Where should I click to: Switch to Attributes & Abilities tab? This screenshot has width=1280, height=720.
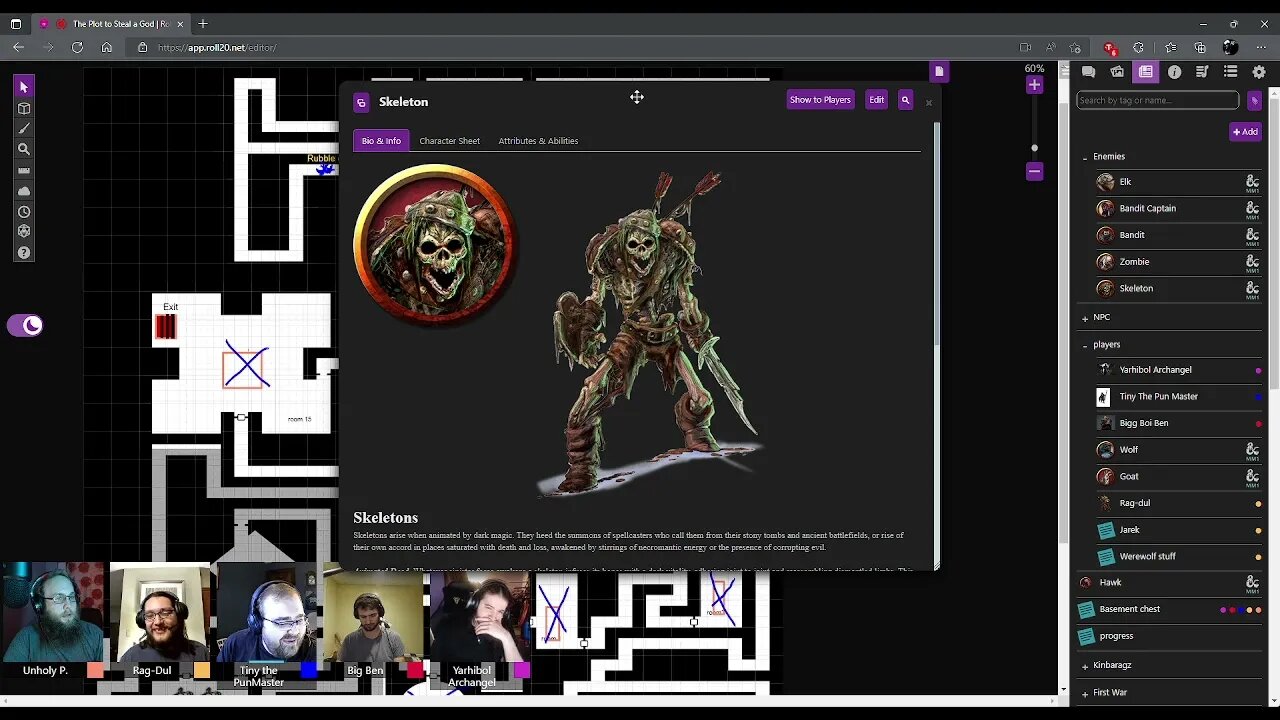(x=538, y=141)
